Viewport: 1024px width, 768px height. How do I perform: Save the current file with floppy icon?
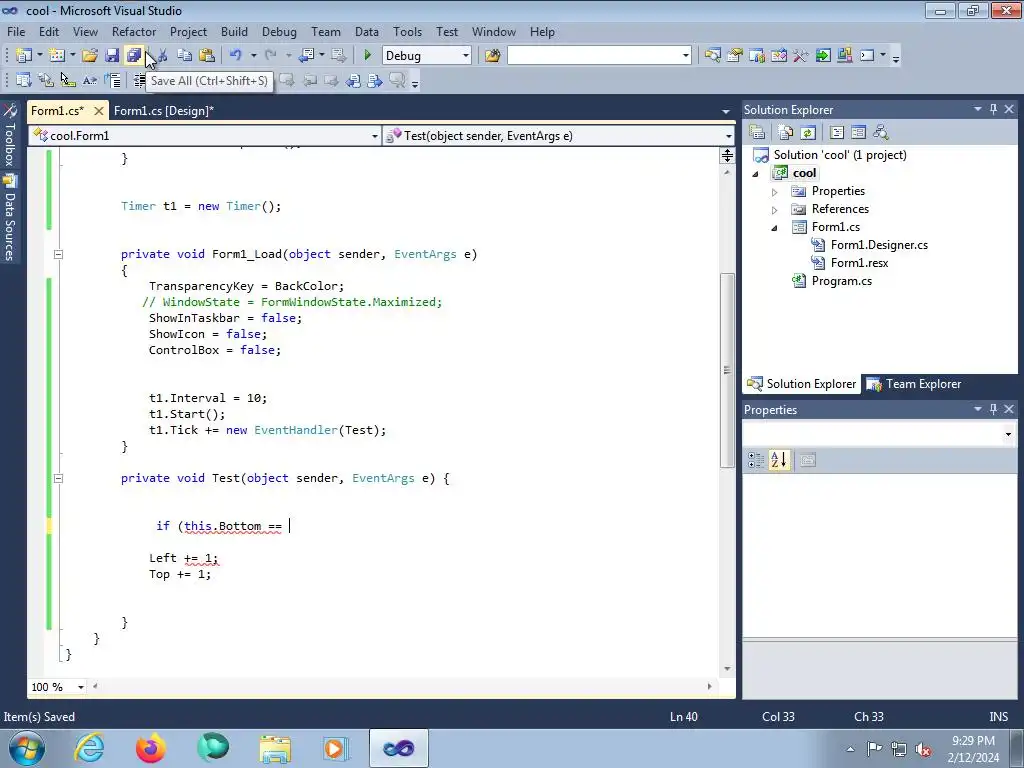click(x=112, y=56)
